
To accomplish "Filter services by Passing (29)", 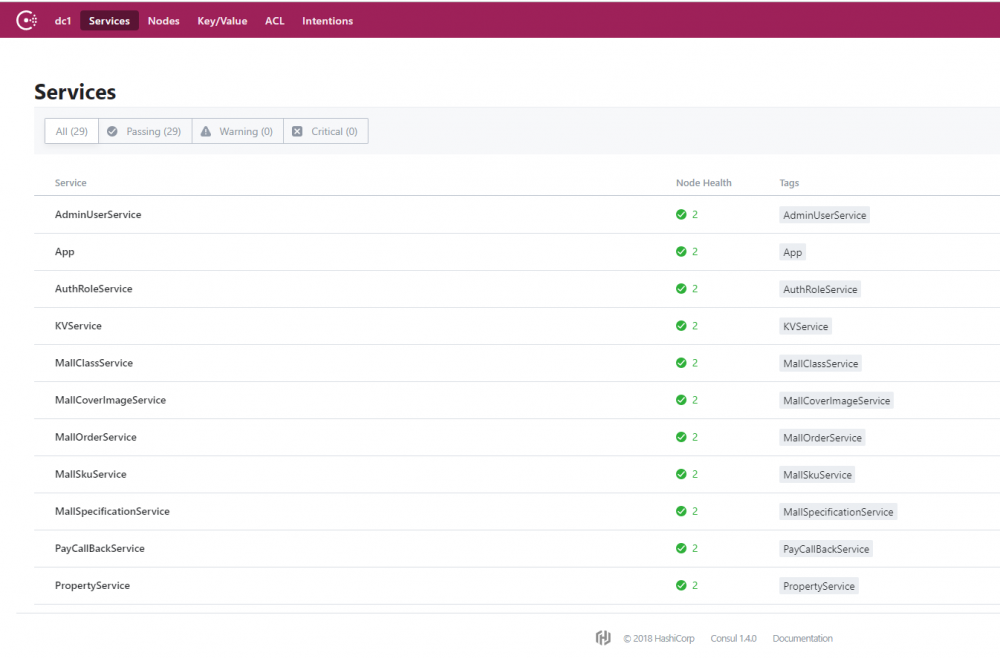I will pyautogui.click(x=145, y=131).
